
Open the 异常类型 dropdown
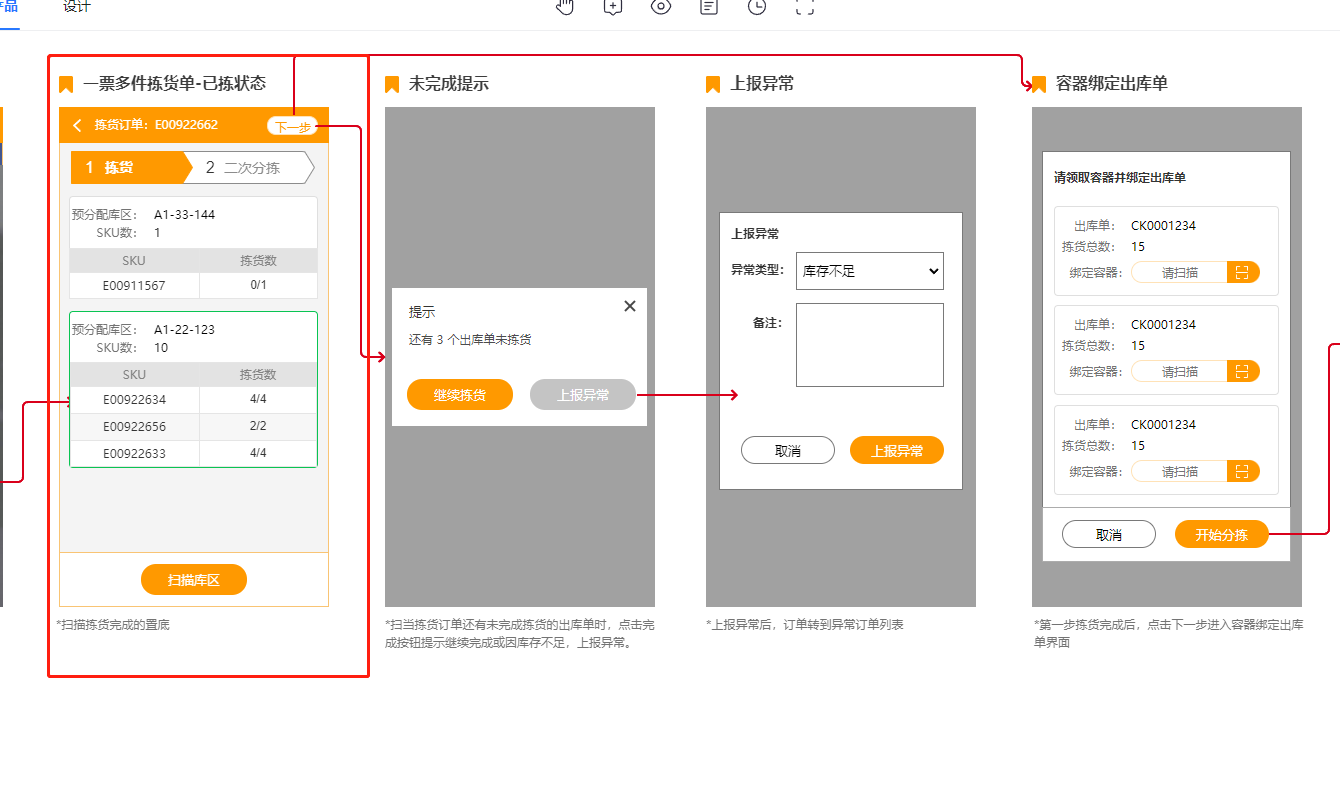pyautogui.click(x=869, y=271)
